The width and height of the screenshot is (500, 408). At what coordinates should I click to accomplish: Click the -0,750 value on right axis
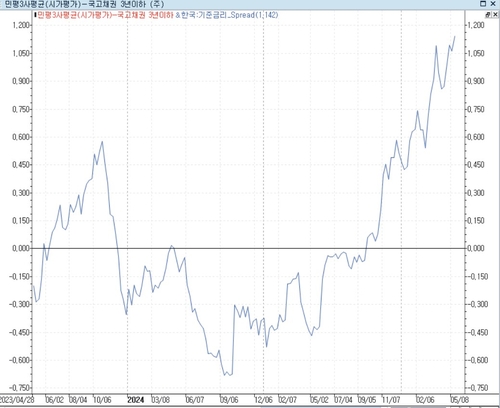pos(478,388)
